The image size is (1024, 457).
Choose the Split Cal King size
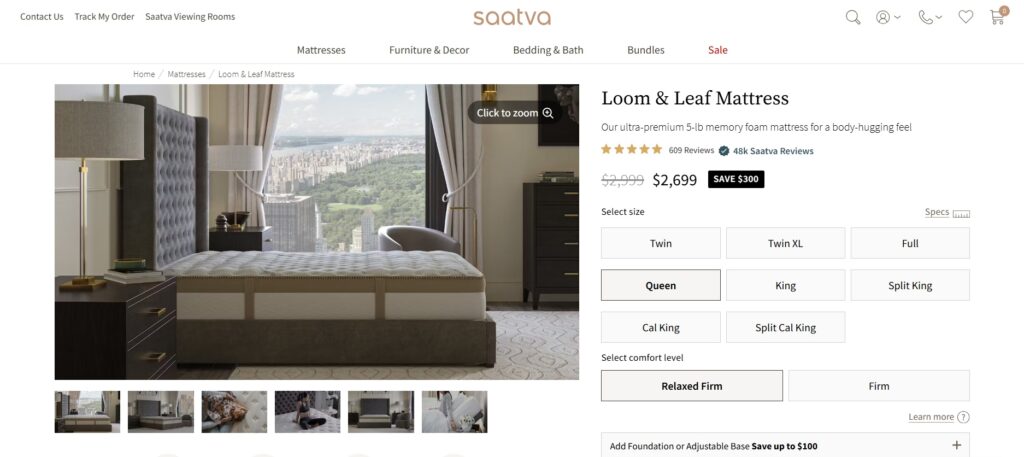click(x=785, y=327)
